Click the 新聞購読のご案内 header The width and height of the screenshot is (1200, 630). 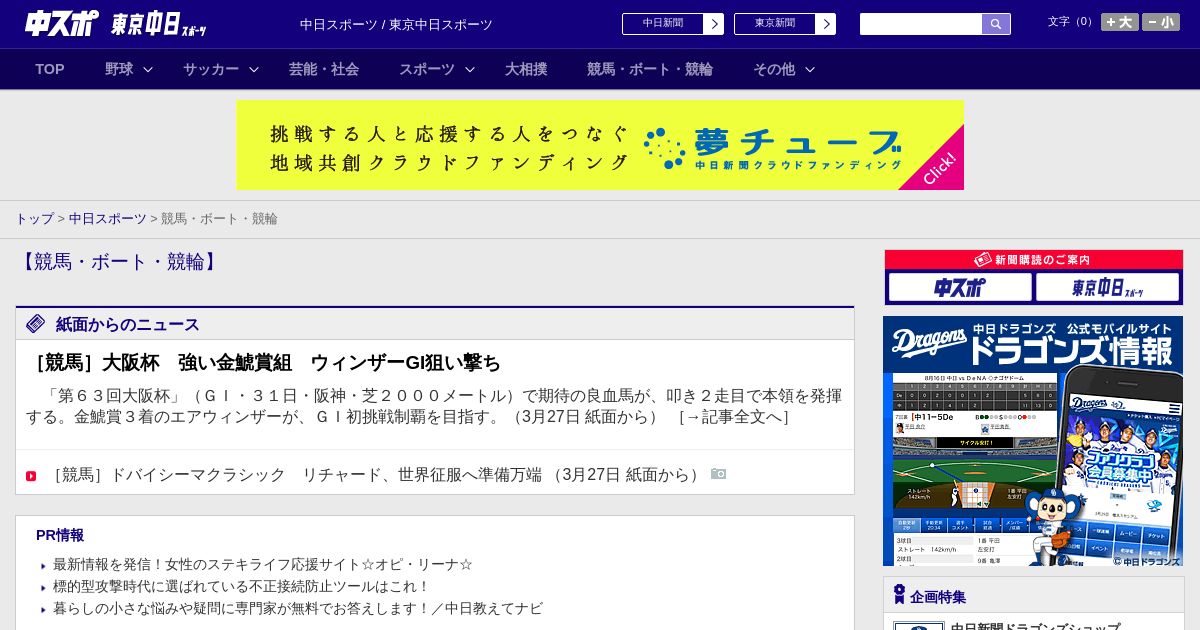point(1034,260)
